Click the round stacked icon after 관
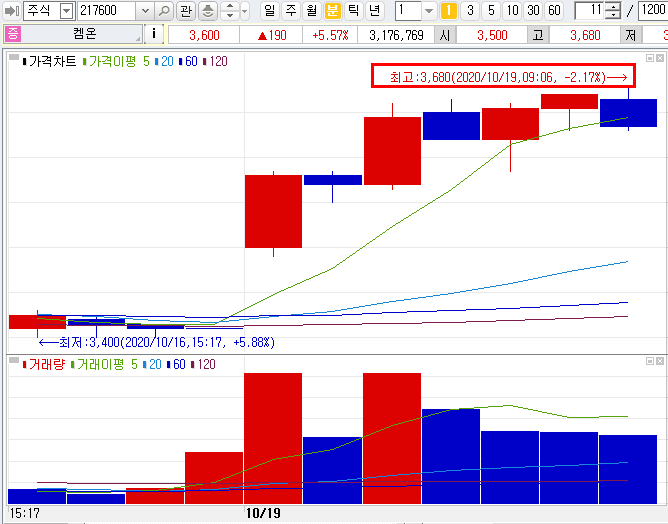Screen dimensions: 668x524 click(x=208, y=11)
